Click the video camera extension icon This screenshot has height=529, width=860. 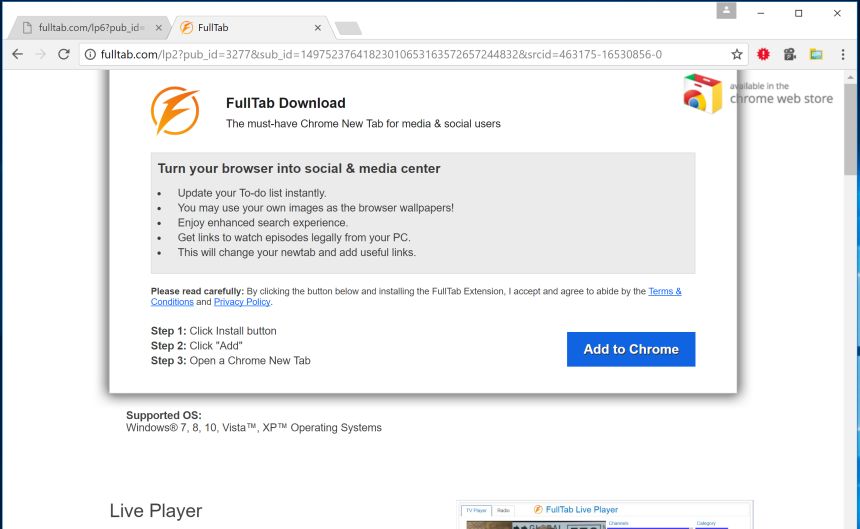[x=790, y=54]
